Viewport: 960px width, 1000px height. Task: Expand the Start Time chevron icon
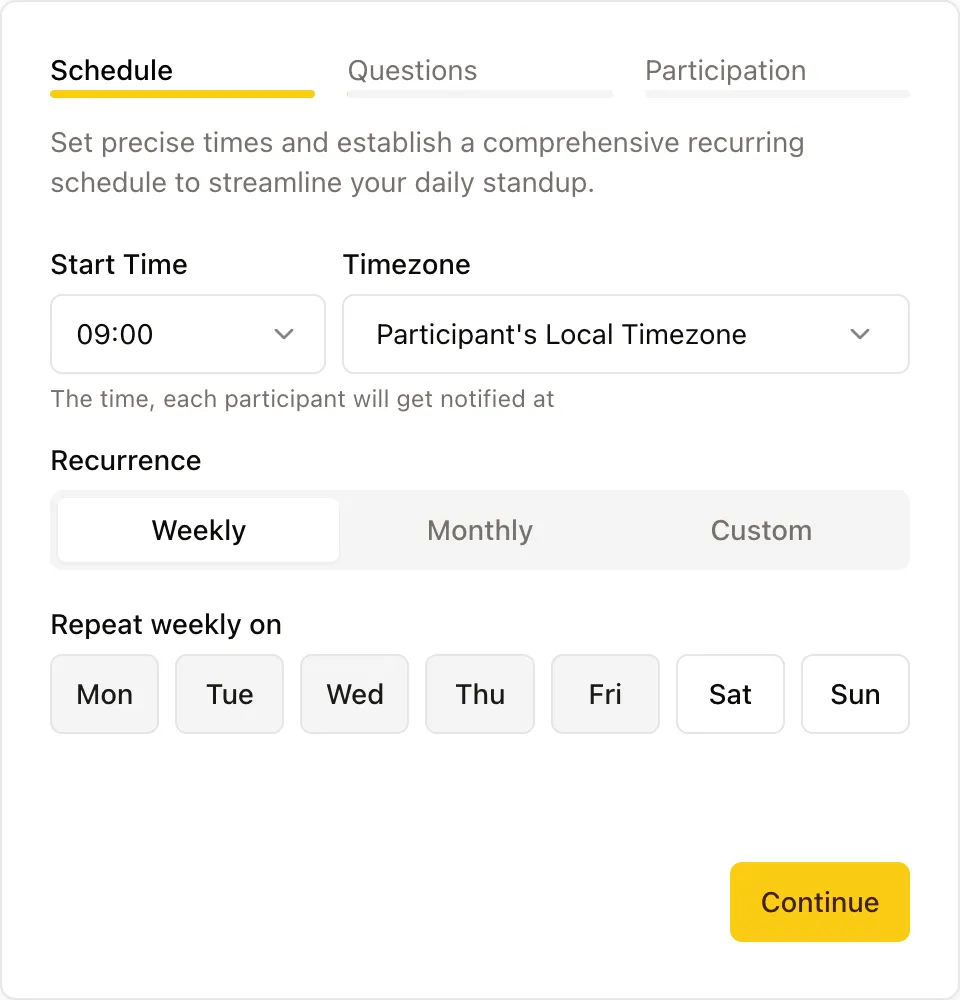click(283, 334)
